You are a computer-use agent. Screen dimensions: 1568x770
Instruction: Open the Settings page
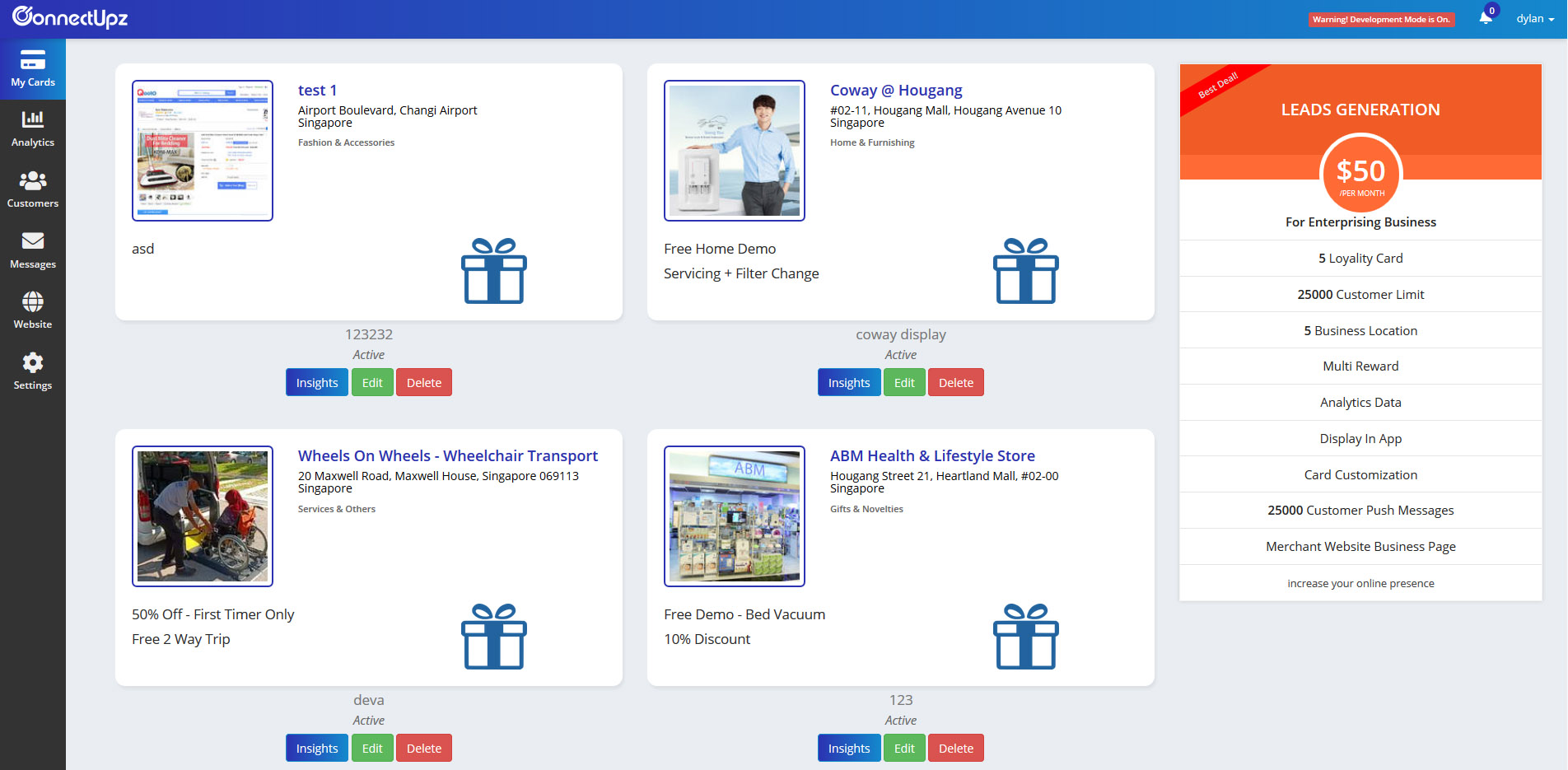(33, 372)
